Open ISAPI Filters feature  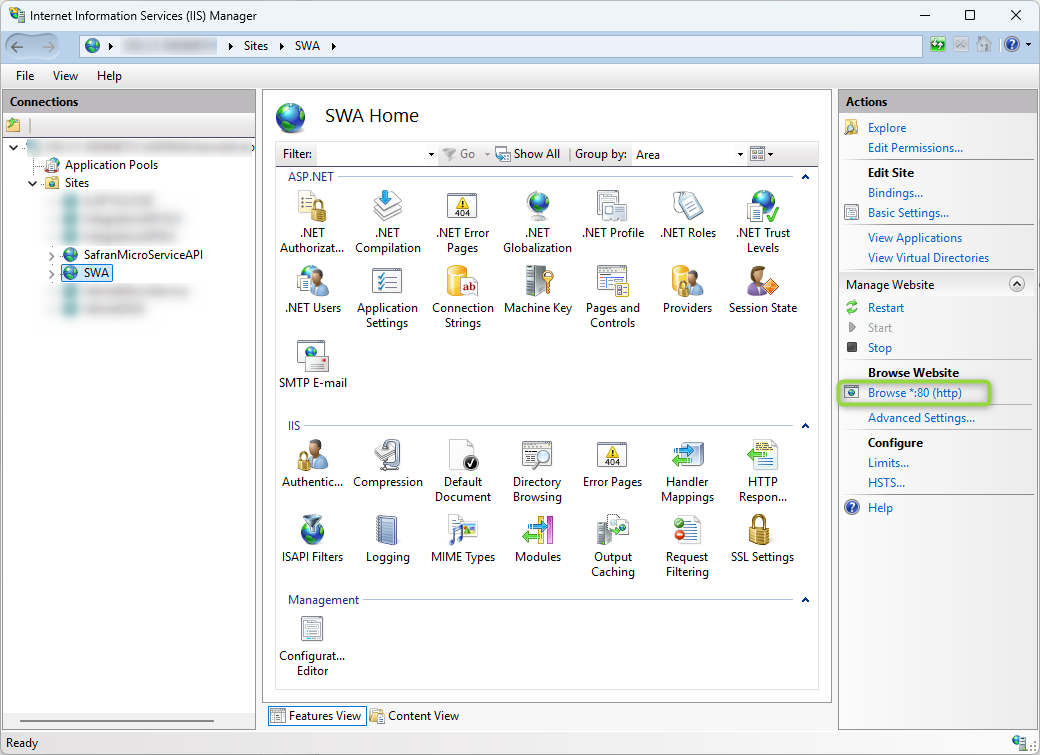pyautogui.click(x=312, y=539)
